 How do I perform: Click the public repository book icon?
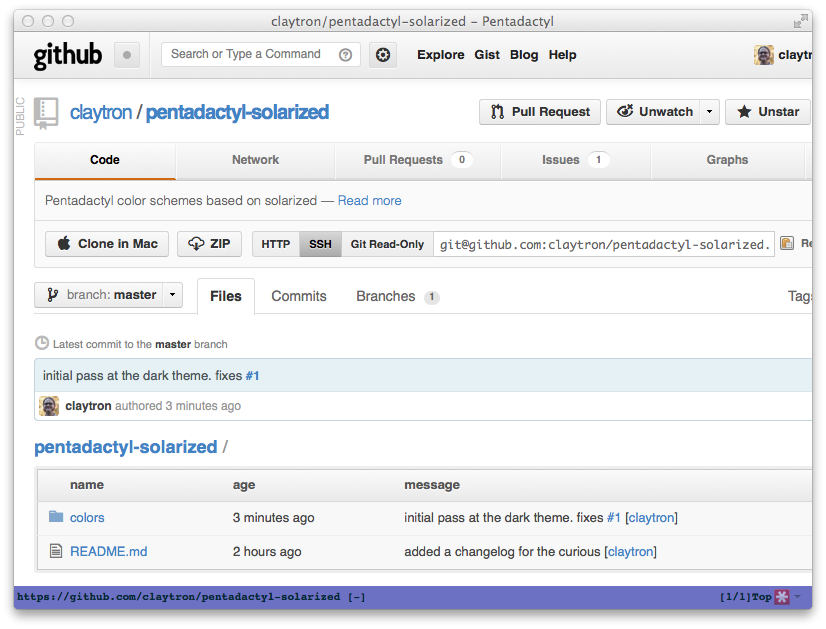click(x=46, y=113)
